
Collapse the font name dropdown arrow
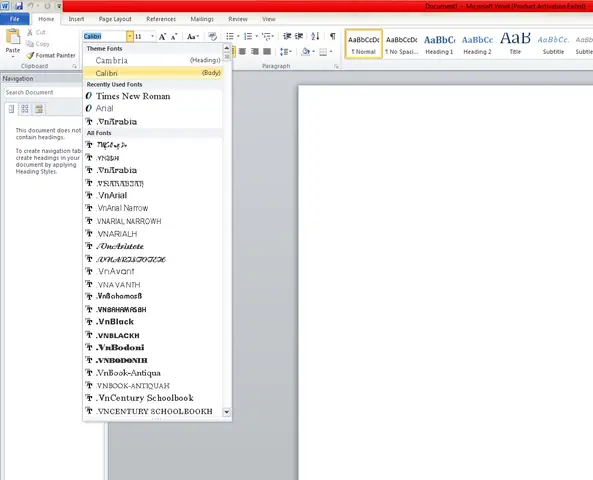click(130, 36)
